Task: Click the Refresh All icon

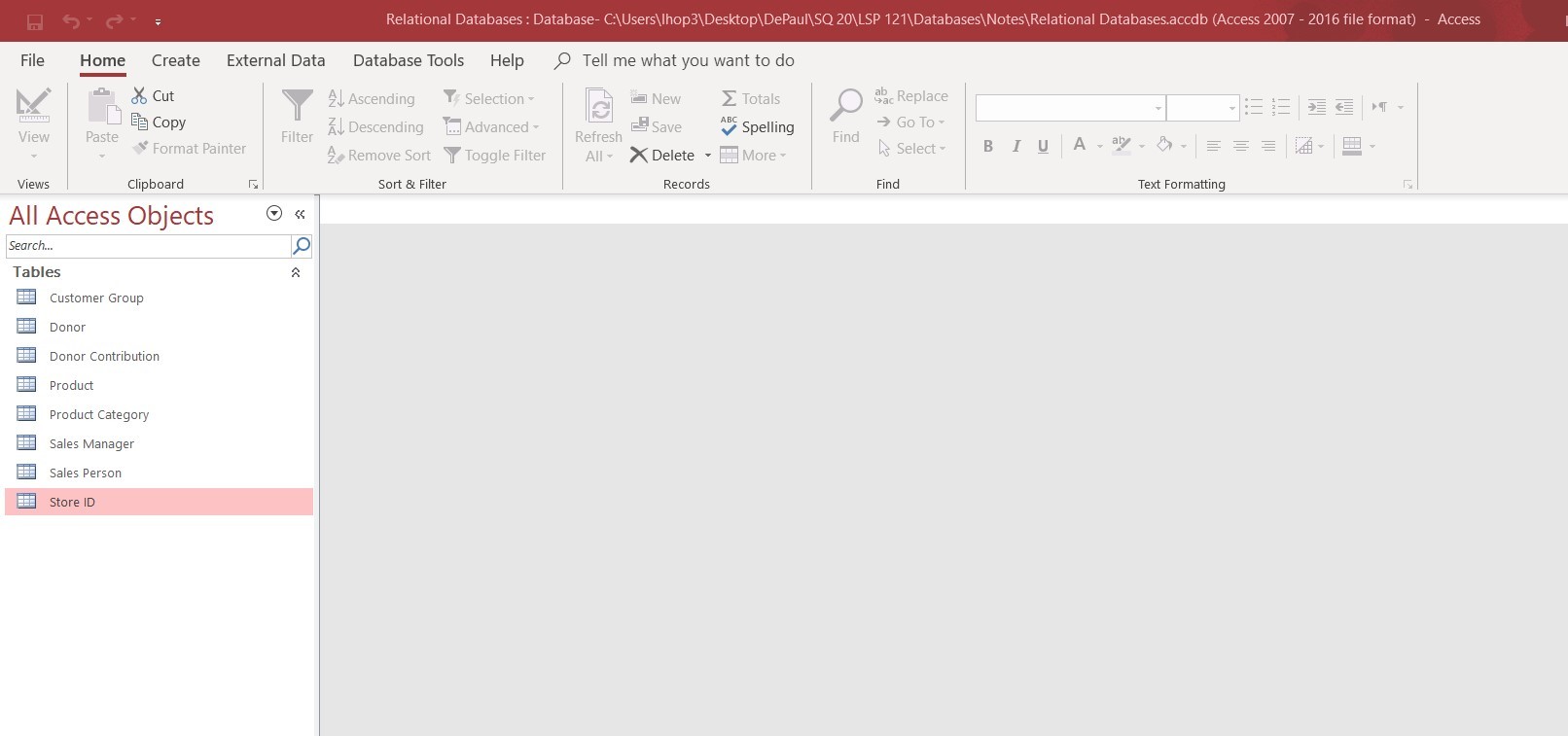Action: pyautogui.click(x=600, y=106)
